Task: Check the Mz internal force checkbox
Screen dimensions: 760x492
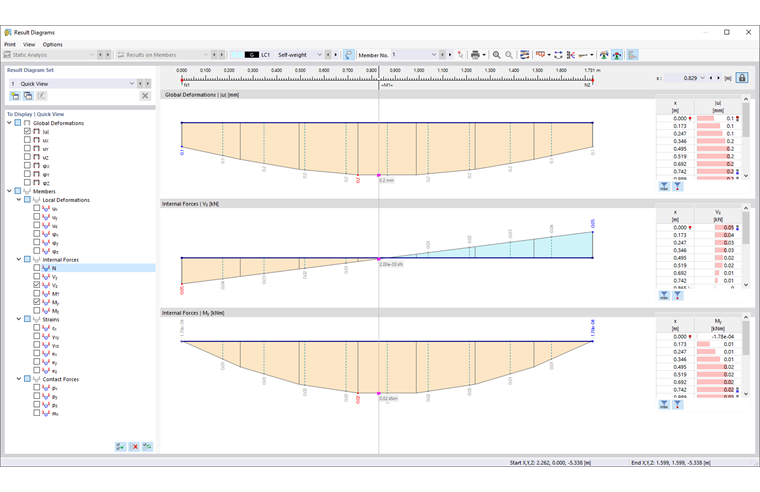Action: pos(37,310)
